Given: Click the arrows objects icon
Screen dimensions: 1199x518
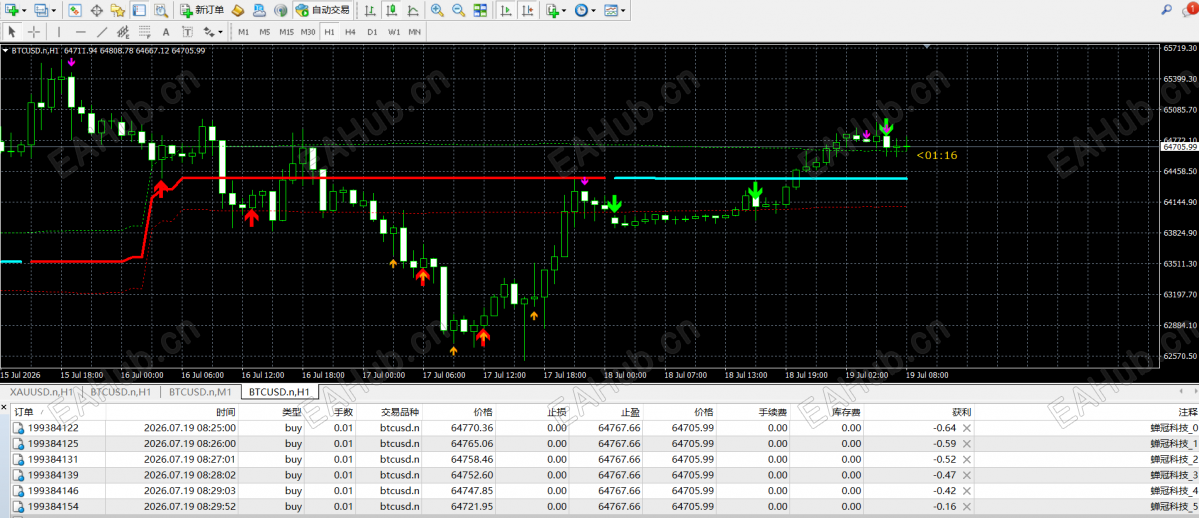Looking at the screenshot, I should (208, 32).
